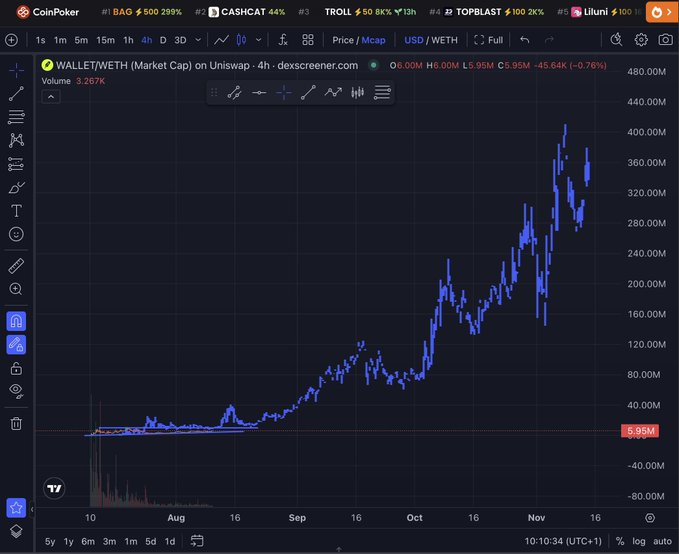Screen dimensions: 679x554
Task: Select the 1m timeframe in top toolbar
Action: [60, 40]
